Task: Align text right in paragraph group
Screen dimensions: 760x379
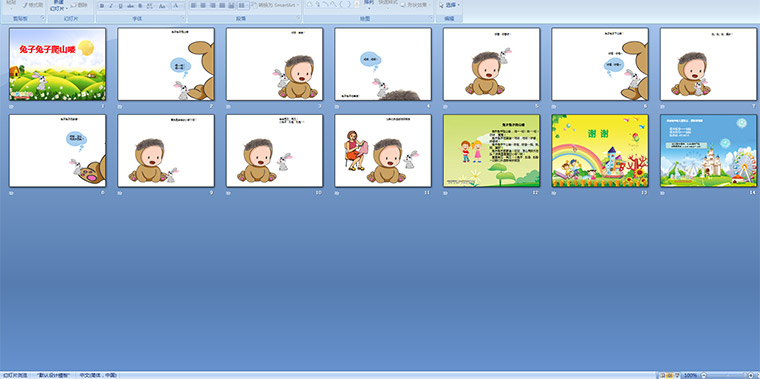Action: 213,5
